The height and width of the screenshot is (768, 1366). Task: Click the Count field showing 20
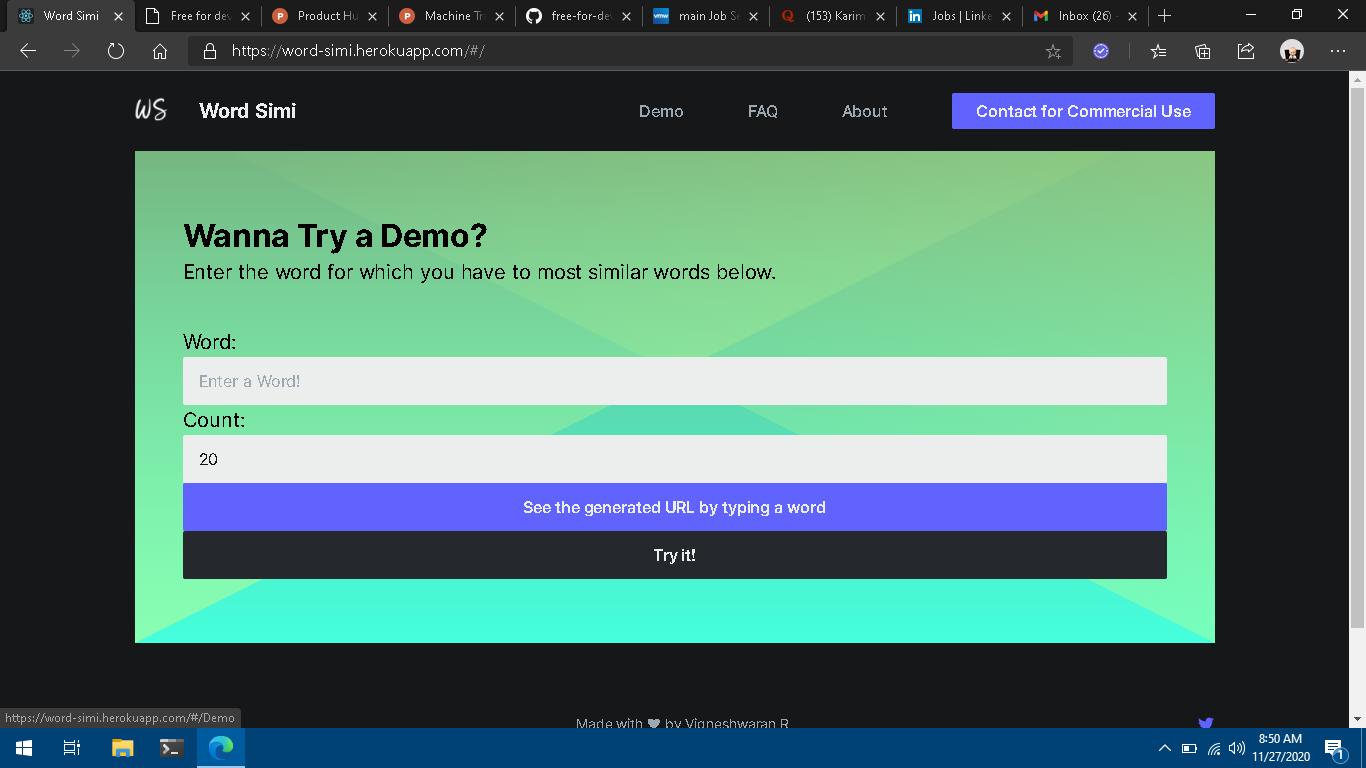(x=675, y=459)
